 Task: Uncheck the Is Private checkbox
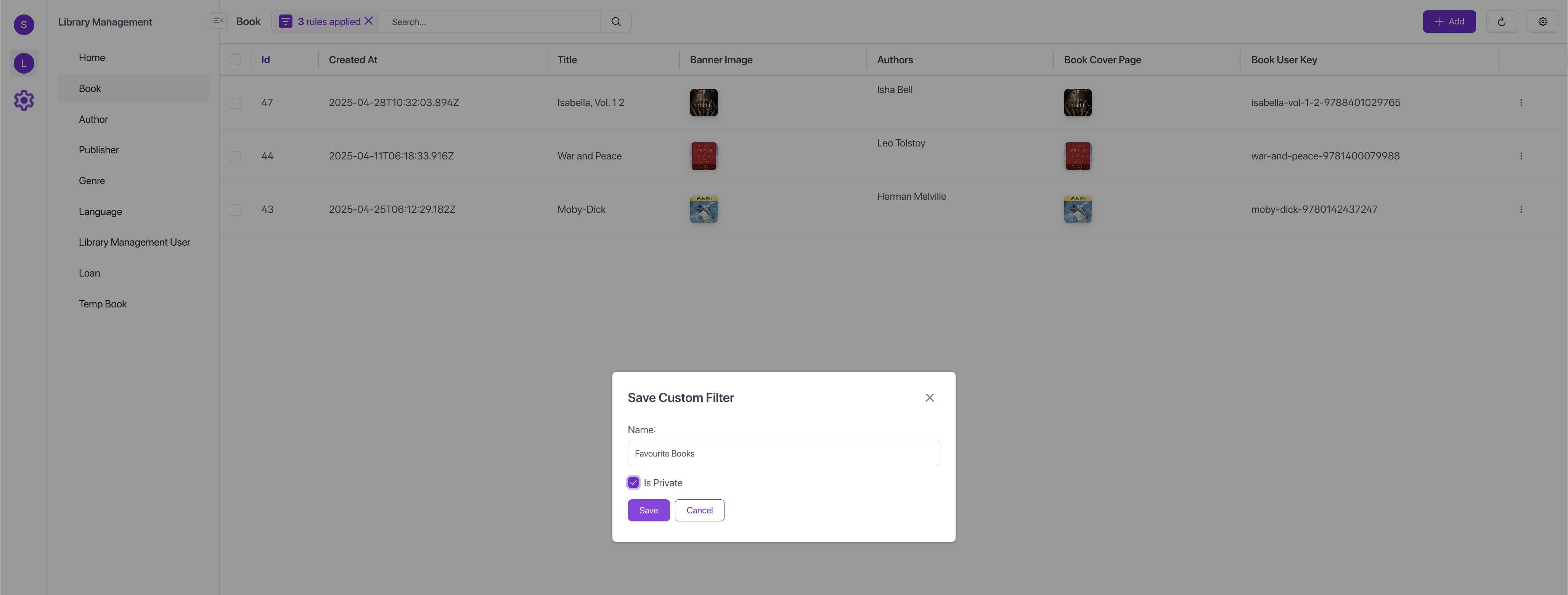pyautogui.click(x=634, y=482)
